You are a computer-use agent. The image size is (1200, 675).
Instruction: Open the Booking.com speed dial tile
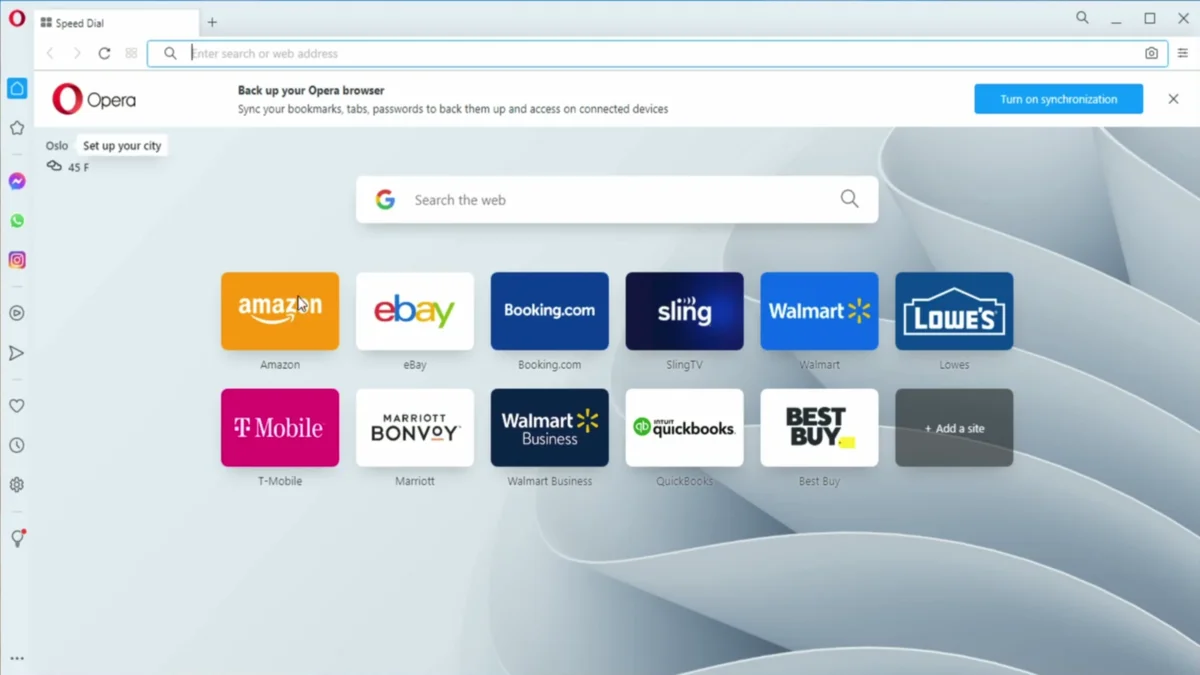pos(550,311)
